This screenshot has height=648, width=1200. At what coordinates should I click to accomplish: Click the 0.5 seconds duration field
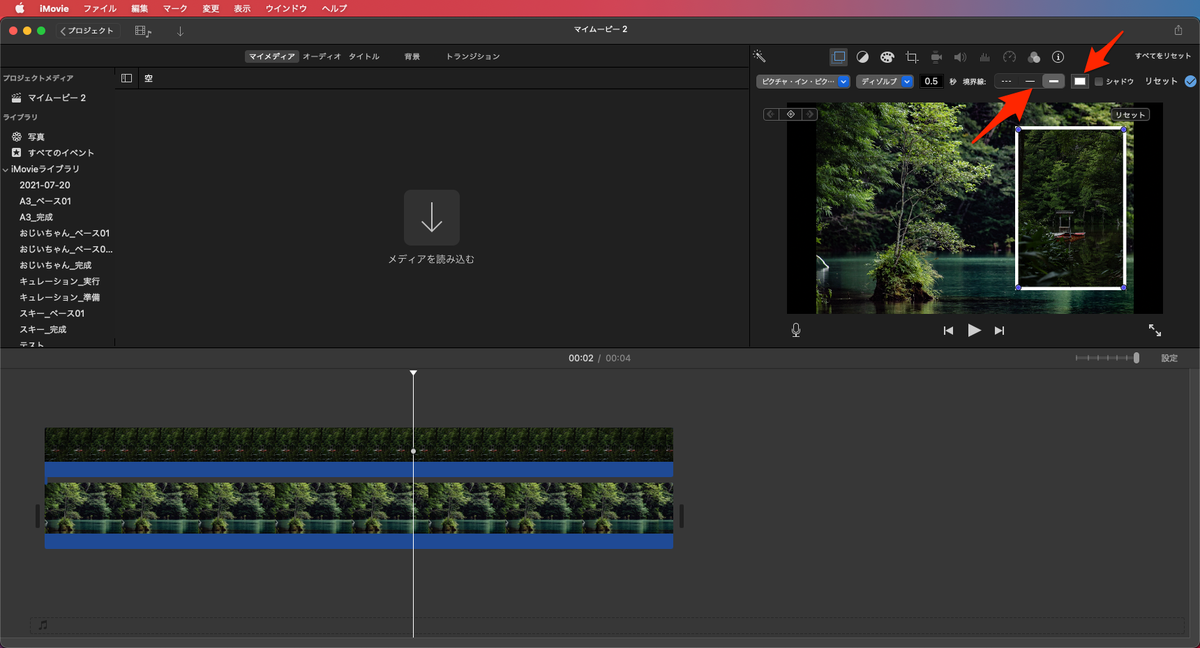point(931,82)
